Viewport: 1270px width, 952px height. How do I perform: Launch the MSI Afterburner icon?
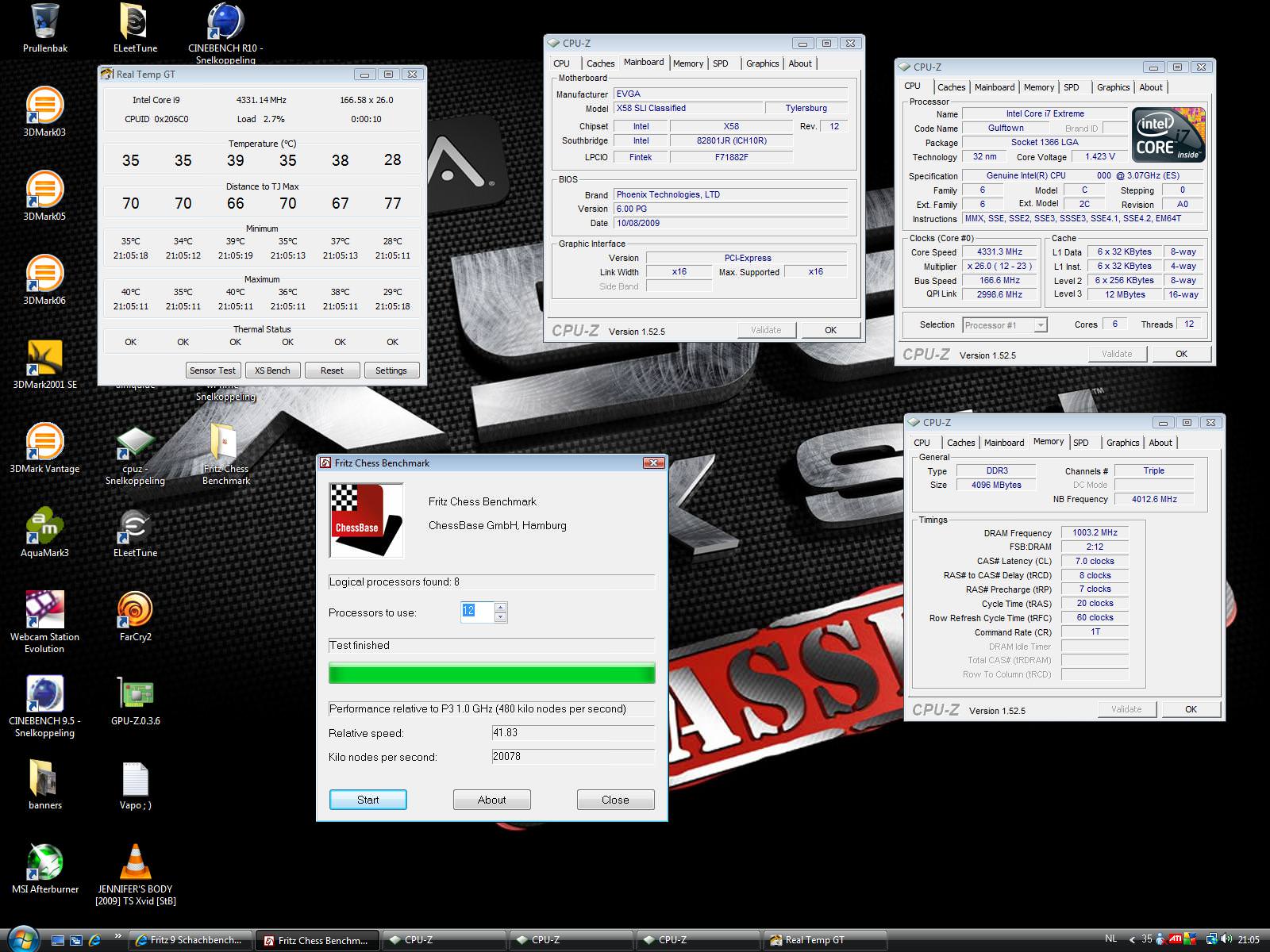44,862
